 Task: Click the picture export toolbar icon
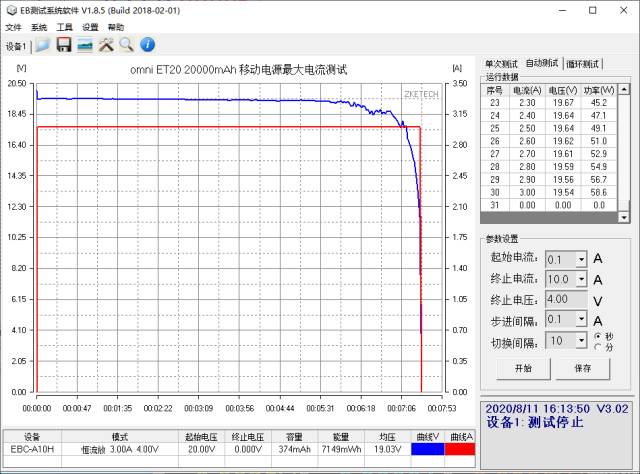[85, 45]
